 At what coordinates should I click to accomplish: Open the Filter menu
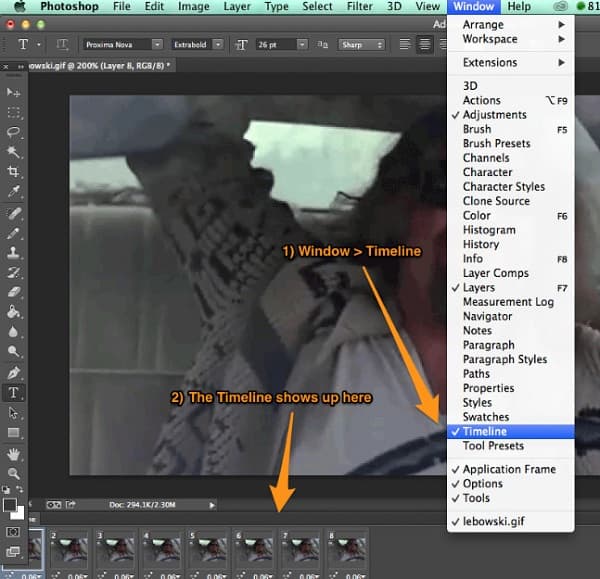coord(359,7)
